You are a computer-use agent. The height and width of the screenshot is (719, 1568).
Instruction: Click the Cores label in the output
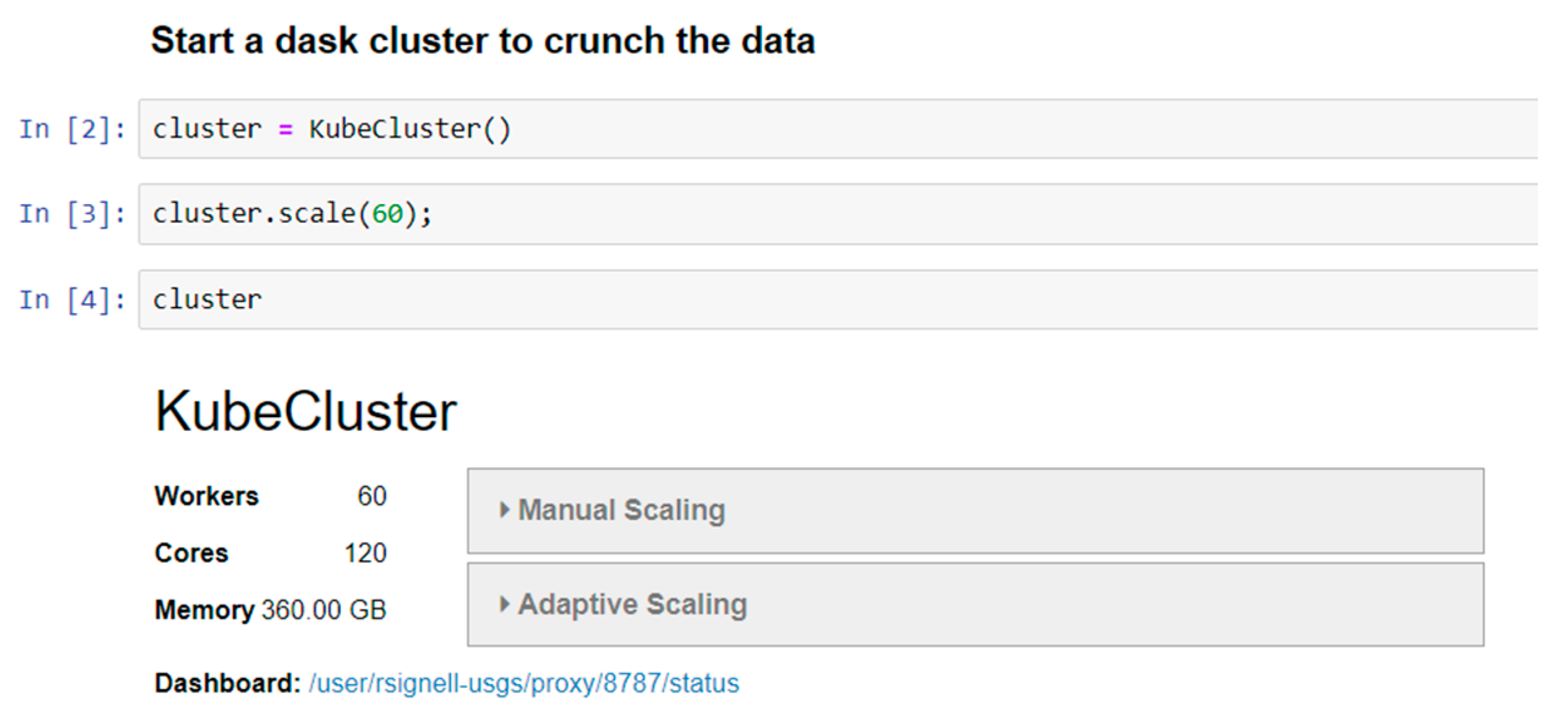[x=191, y=553]
